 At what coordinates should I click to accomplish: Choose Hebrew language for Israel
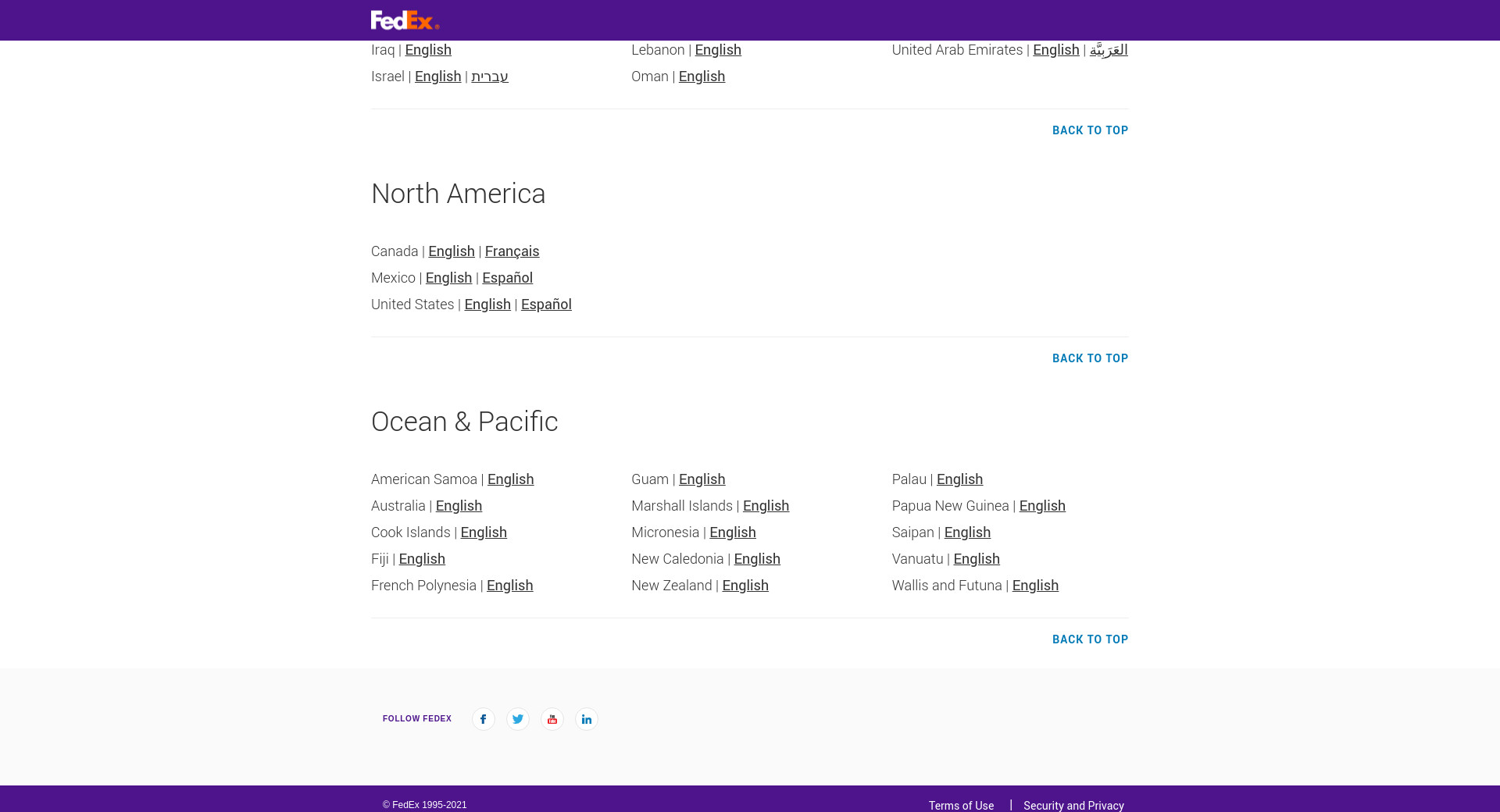pyautogui.click(x=490, y=77)
